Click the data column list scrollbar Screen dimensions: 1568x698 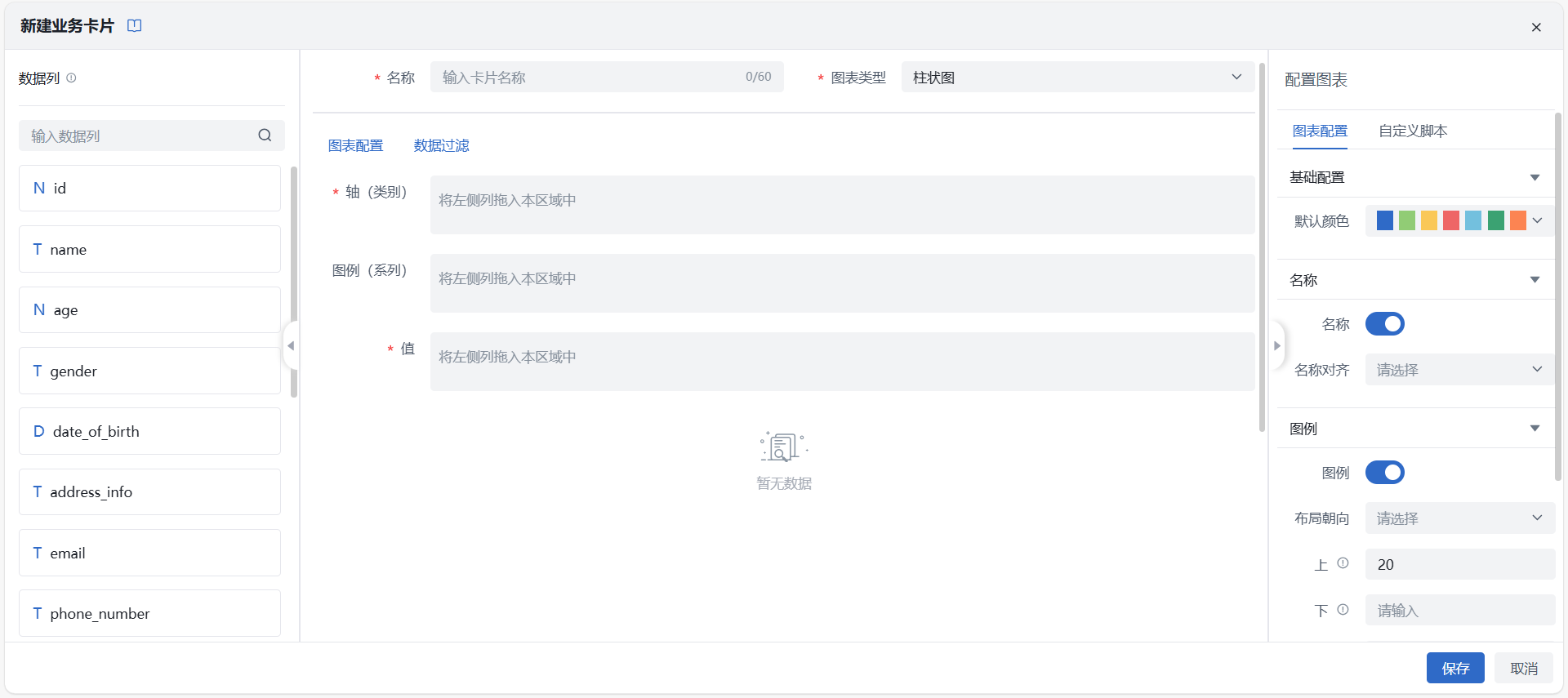pos(294,282)
